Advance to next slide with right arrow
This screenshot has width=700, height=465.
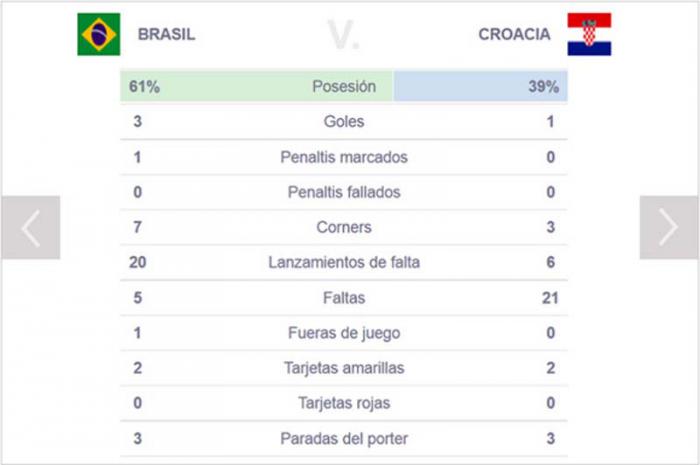point(669,228)
